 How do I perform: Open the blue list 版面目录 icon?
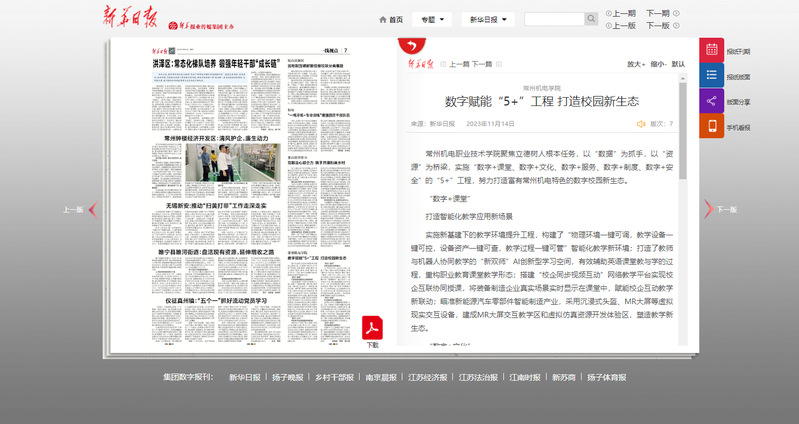pos(711,75)
